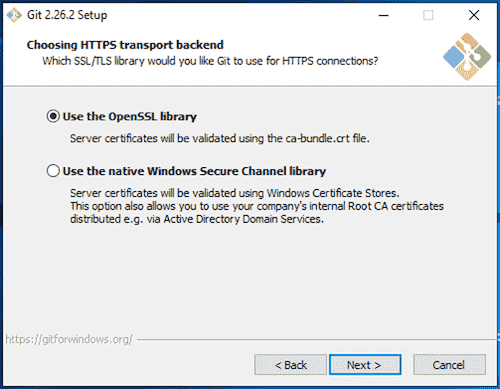Click the Windows Certificate Stores description line
This screenshot has width=500, height=389.
235,193
